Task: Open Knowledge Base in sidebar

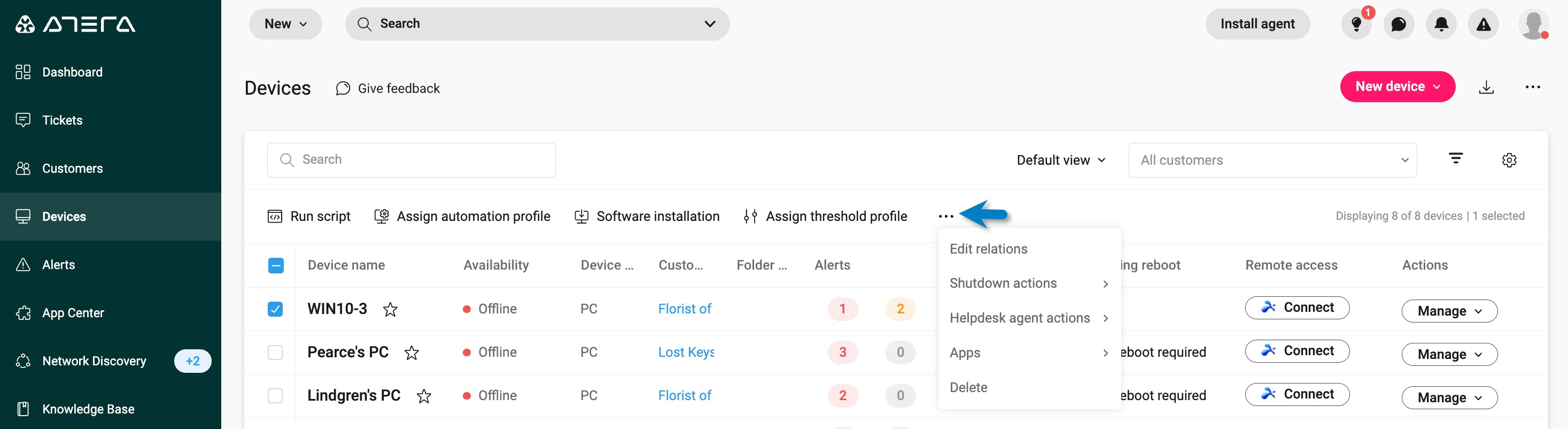Action: tap(110, 409)
